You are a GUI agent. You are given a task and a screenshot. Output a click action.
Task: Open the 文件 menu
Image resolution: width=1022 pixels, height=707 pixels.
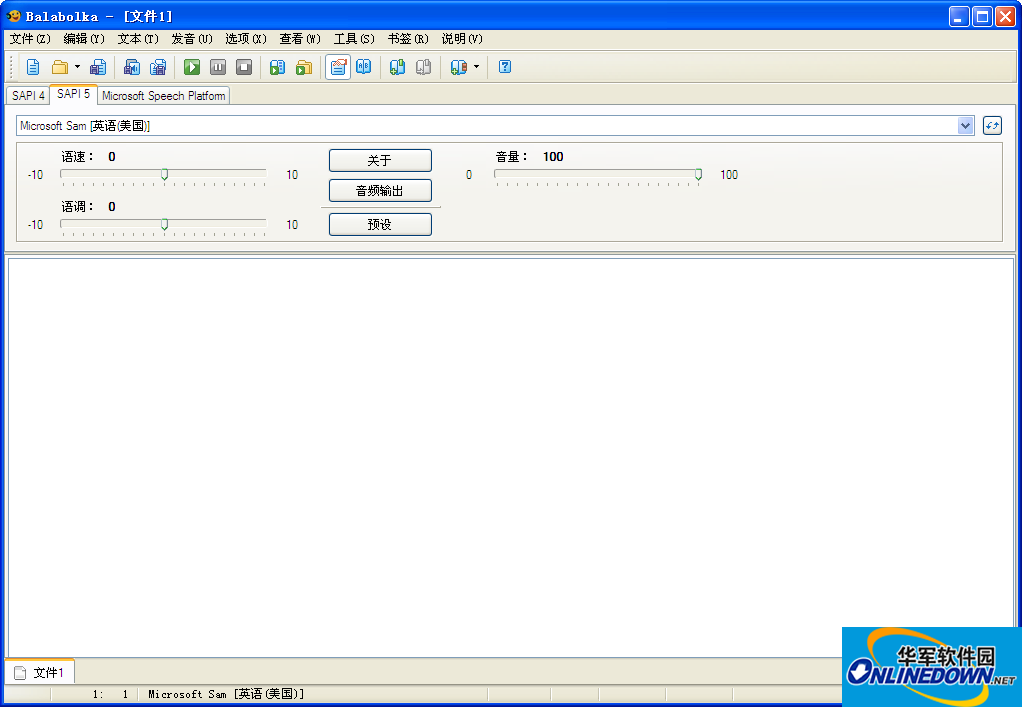click(30, 39)
